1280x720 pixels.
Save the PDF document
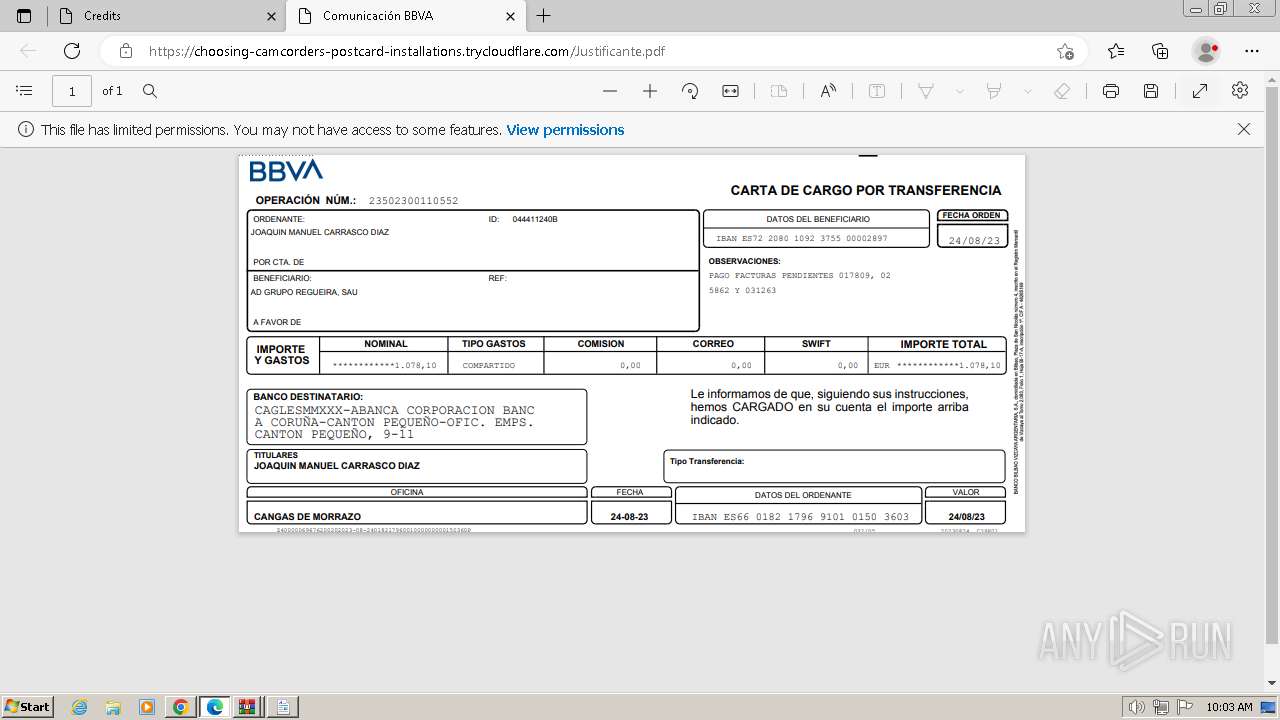click(x=1151, y=91)
